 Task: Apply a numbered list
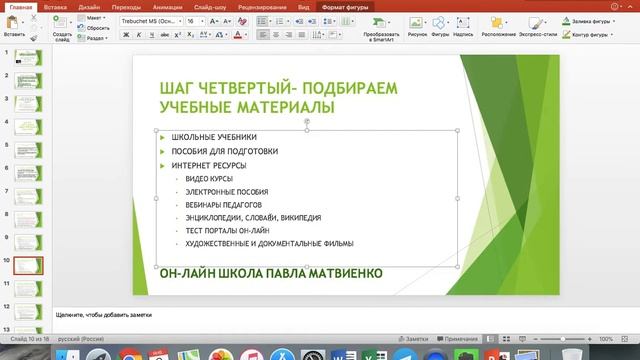click(280, 21)
